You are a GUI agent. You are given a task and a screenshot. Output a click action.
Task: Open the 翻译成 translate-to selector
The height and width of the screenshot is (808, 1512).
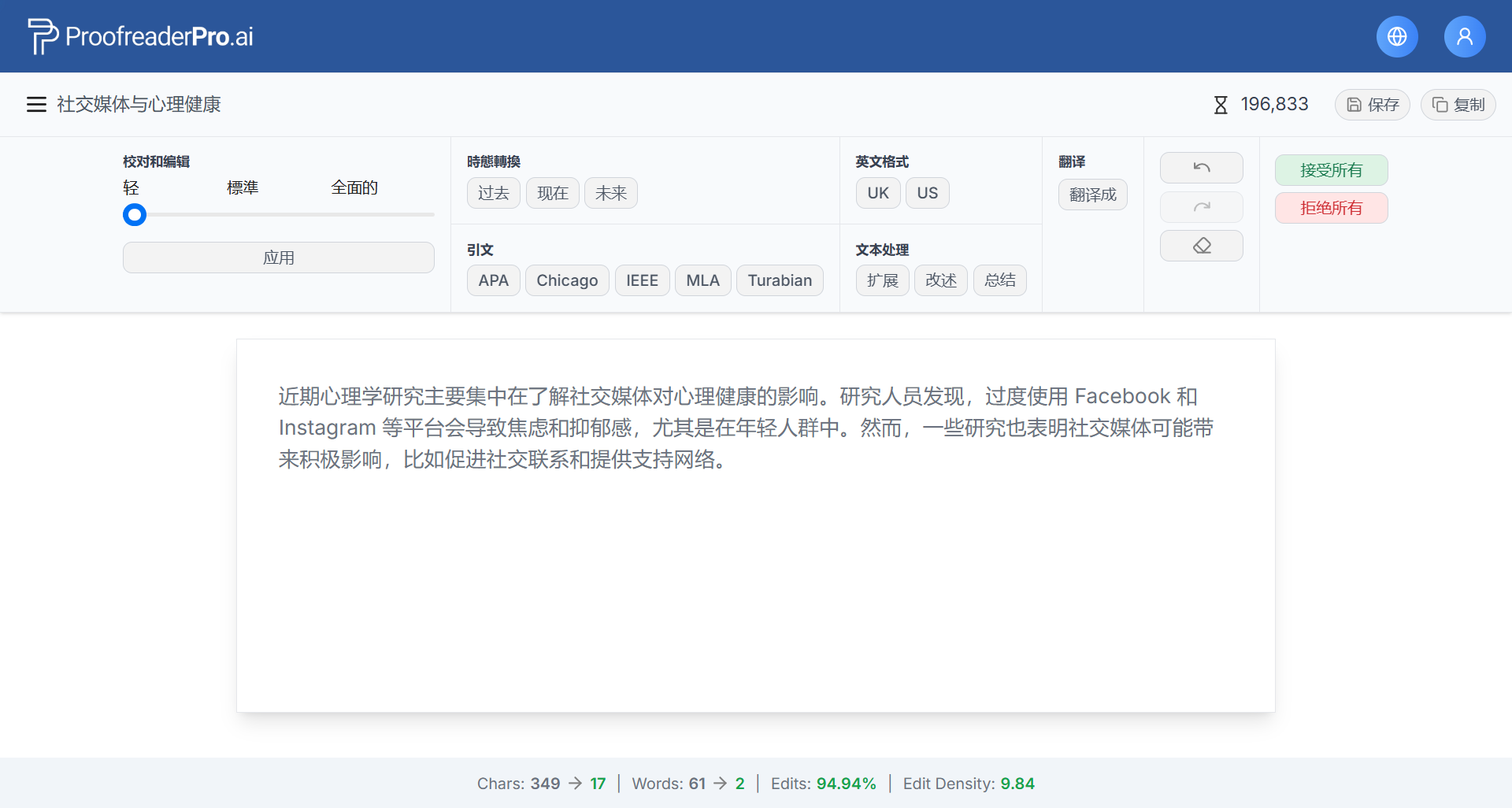[x=1092, y=195]
